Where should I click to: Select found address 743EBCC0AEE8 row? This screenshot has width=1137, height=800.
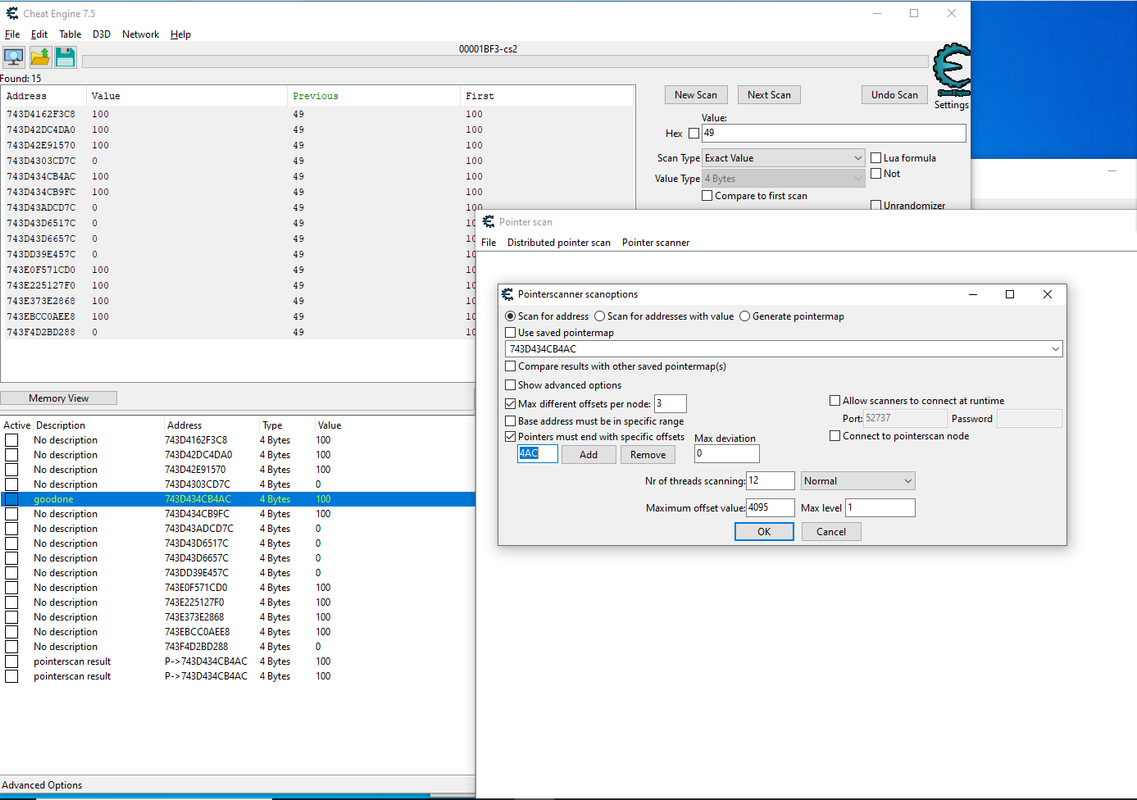(239, 316)
